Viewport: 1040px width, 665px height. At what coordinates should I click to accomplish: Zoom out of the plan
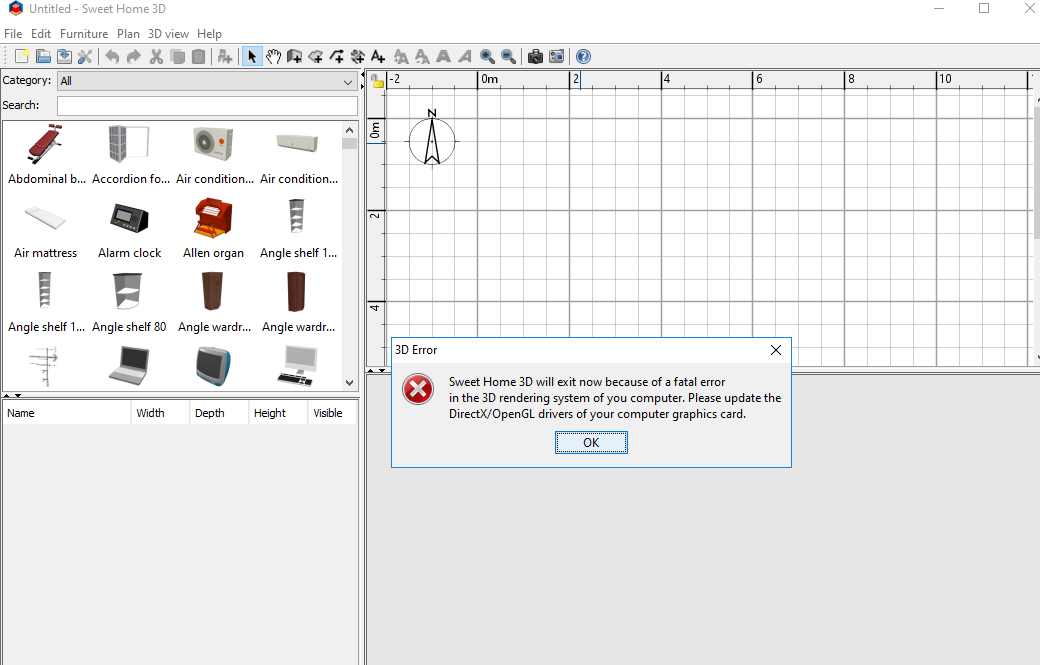(x=509, y=57)
